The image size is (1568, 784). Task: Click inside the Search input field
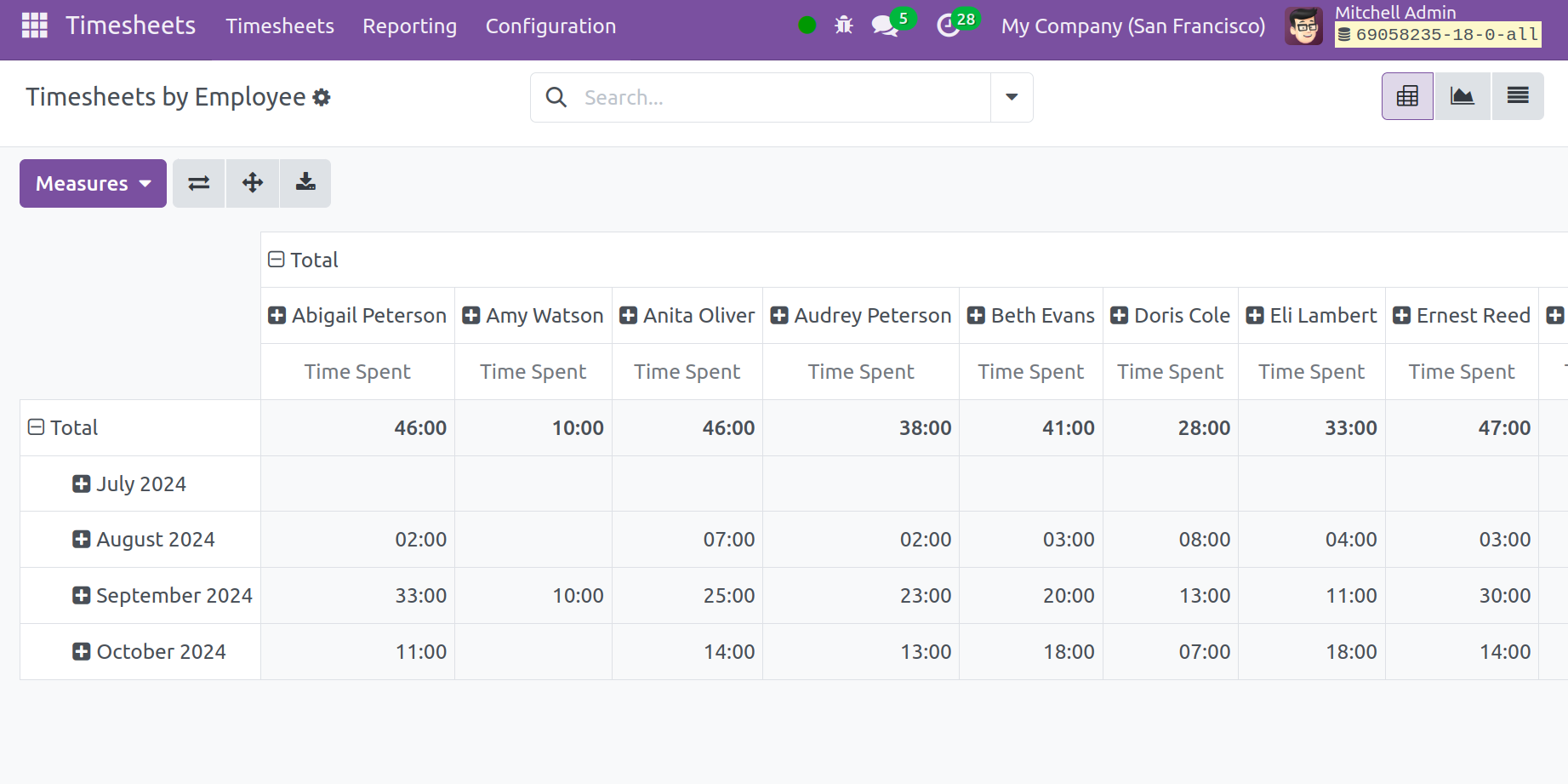766,97
